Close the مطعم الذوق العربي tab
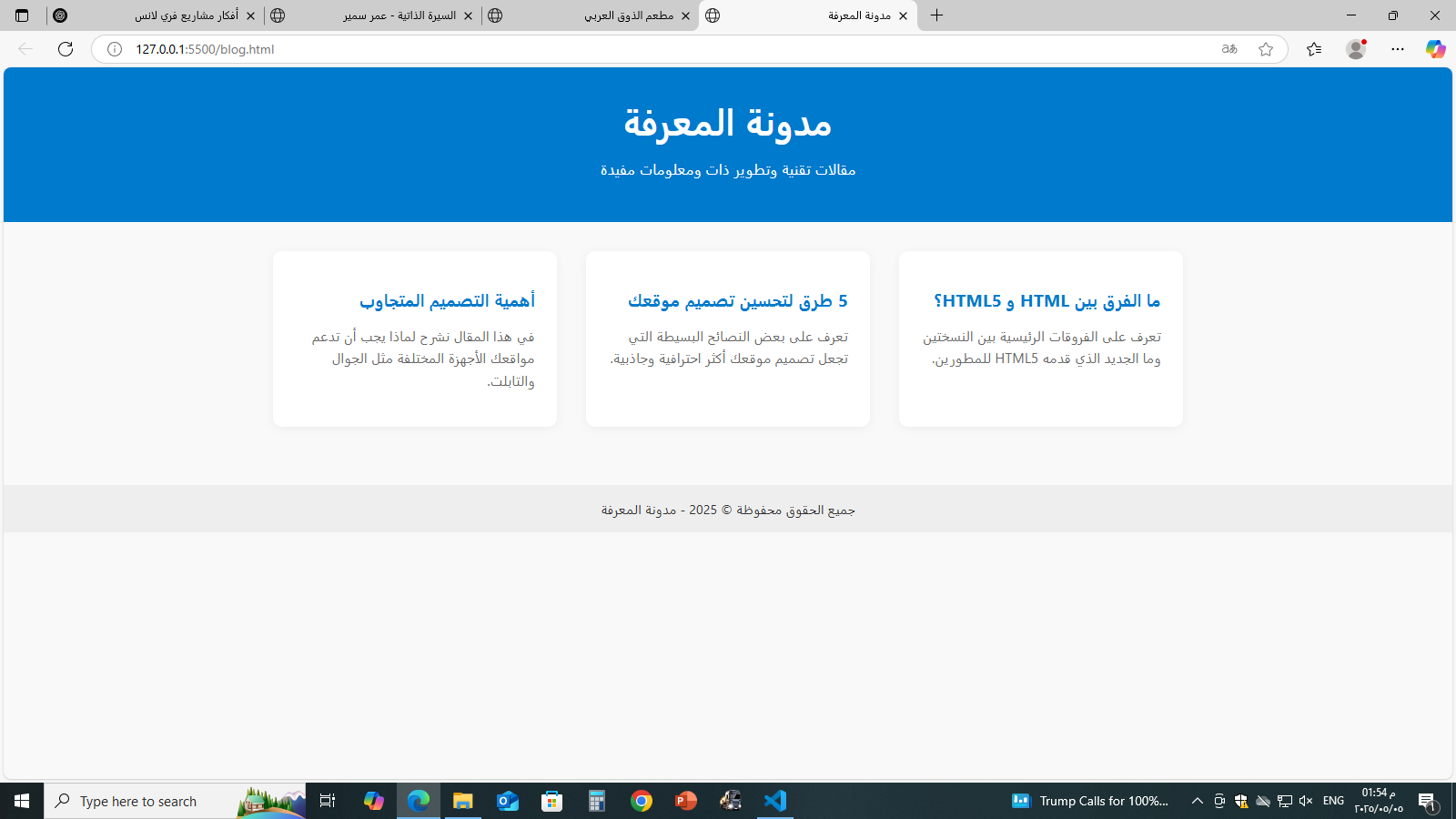 tap(686, 15)
